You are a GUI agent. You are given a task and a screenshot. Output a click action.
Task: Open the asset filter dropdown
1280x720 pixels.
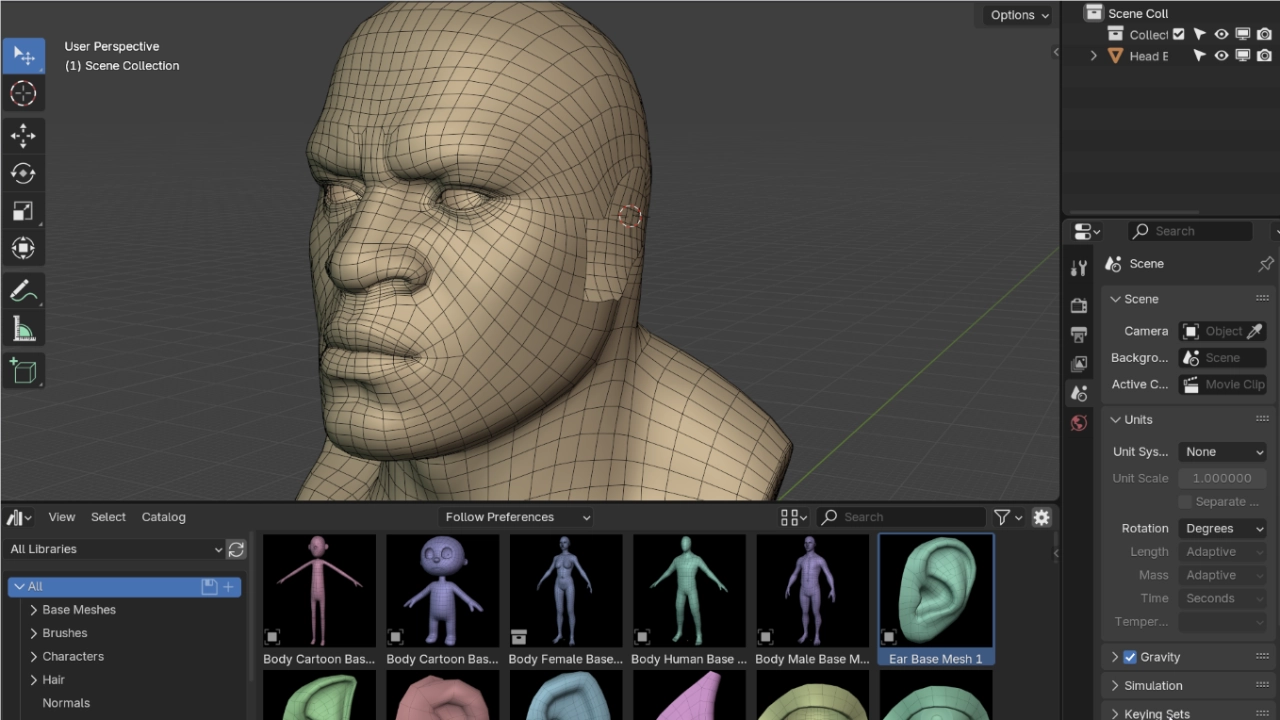(1008, 517)
